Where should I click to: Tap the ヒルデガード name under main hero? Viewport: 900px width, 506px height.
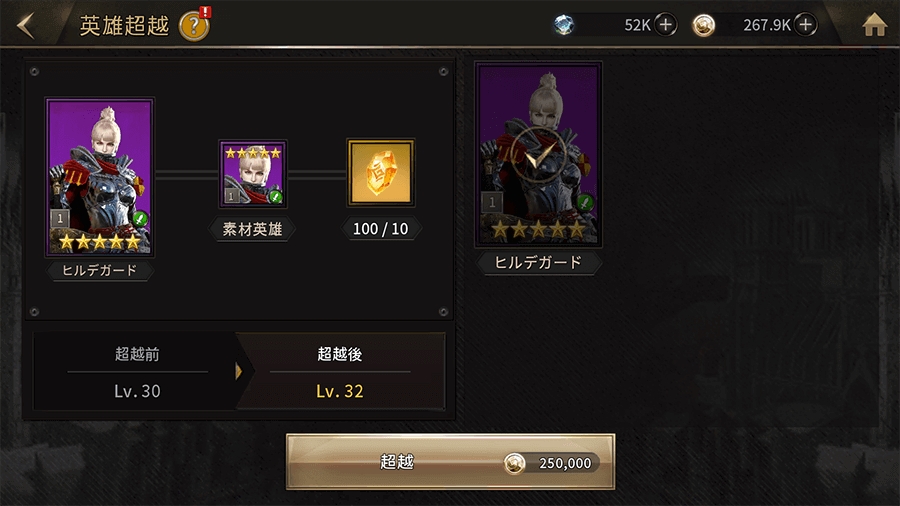(x=100, y=270)
